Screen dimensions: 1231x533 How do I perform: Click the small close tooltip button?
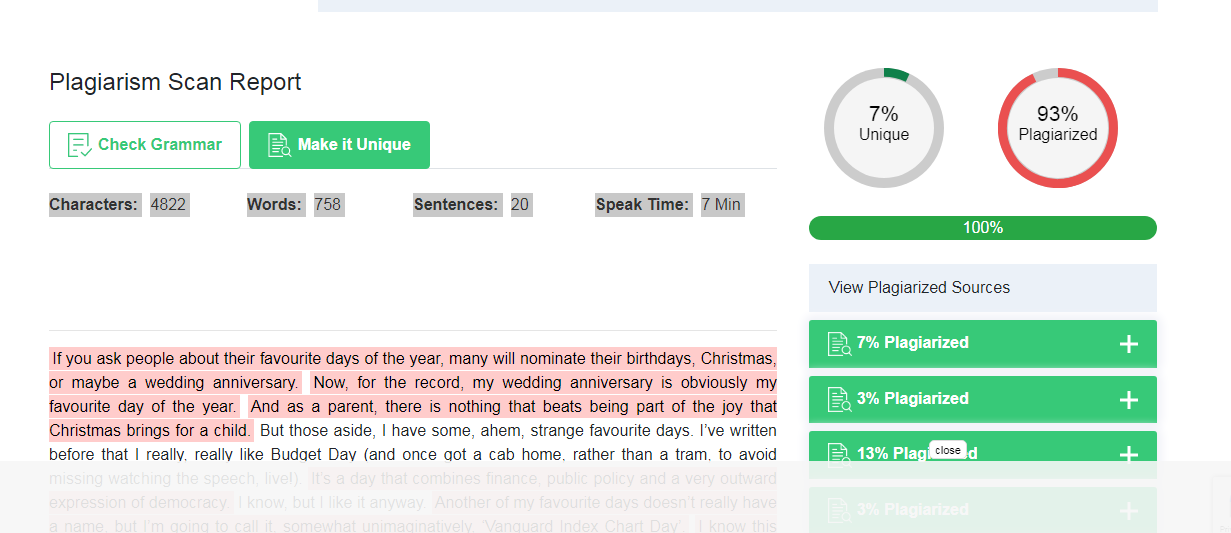(948, 450)
